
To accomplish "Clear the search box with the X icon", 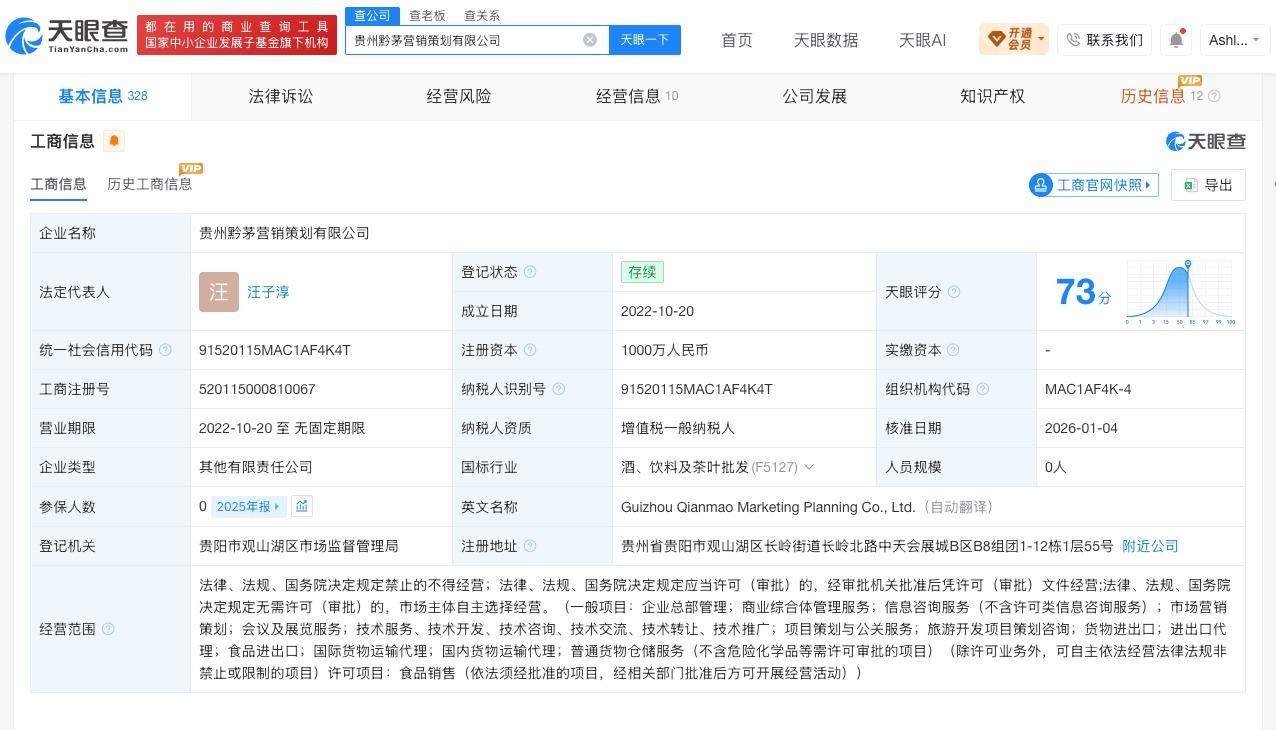I will (x=590, y=40).
